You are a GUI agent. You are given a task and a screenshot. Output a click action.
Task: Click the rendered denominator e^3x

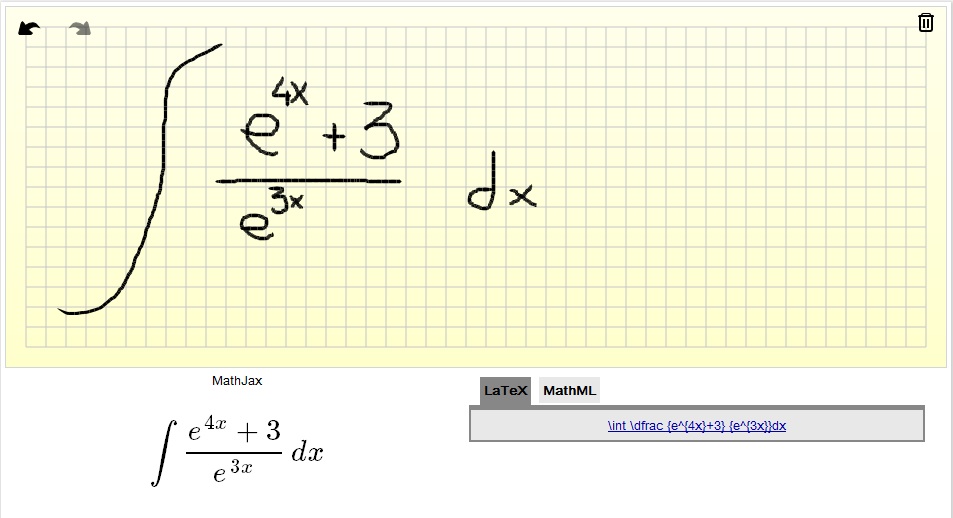coord(232,470)
